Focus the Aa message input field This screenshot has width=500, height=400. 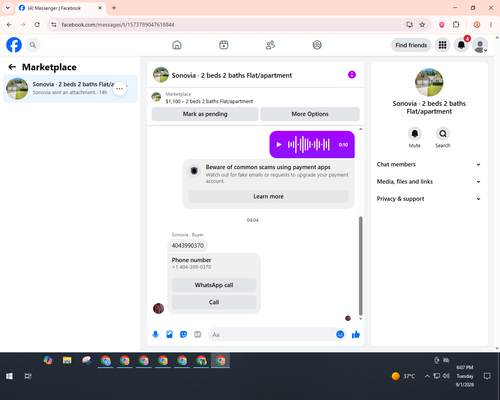click(x=272, y=334)
